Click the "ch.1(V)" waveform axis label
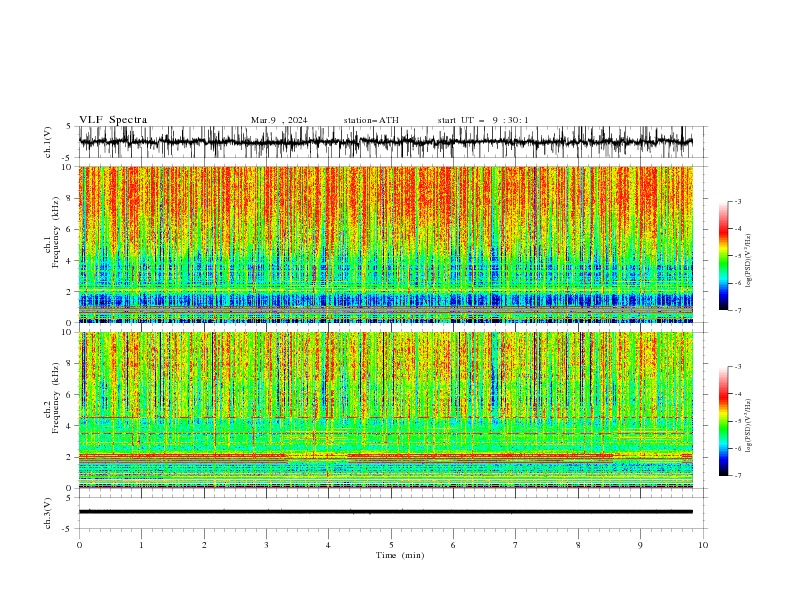792x612 pixels. (x=48, y=142)
